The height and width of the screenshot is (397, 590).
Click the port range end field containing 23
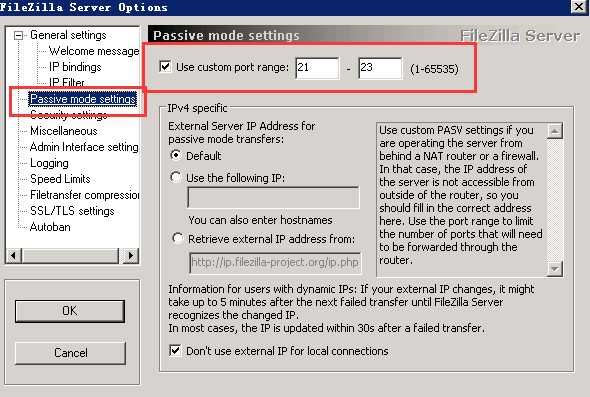point(380,68)
